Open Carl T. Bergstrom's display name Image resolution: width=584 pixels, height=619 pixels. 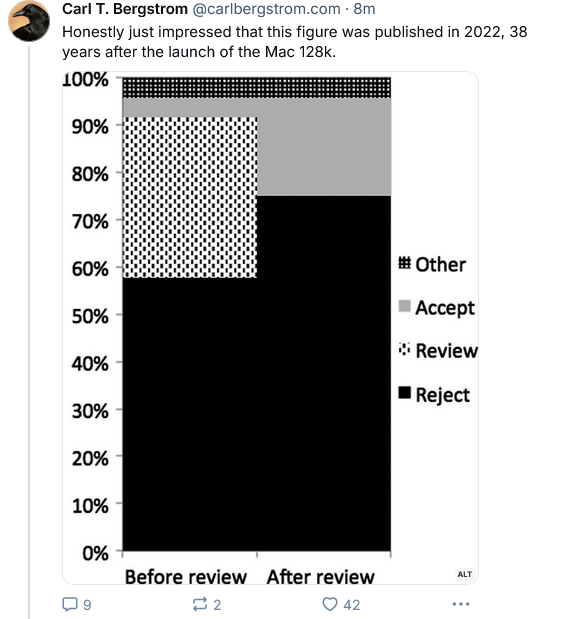click(124, 9)
